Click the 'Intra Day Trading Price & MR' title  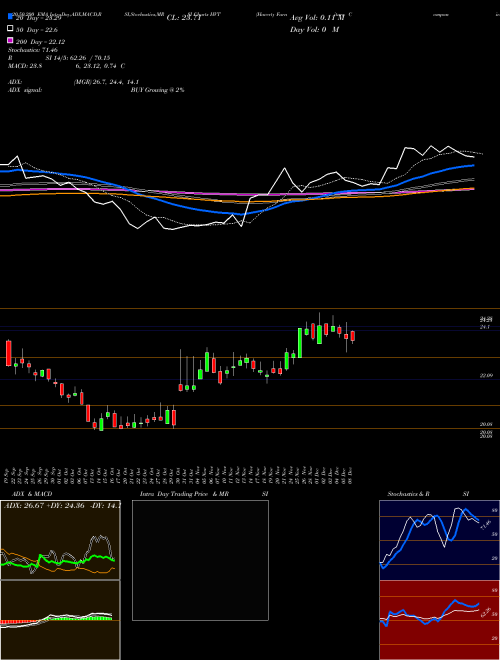(x=184, y=494)
